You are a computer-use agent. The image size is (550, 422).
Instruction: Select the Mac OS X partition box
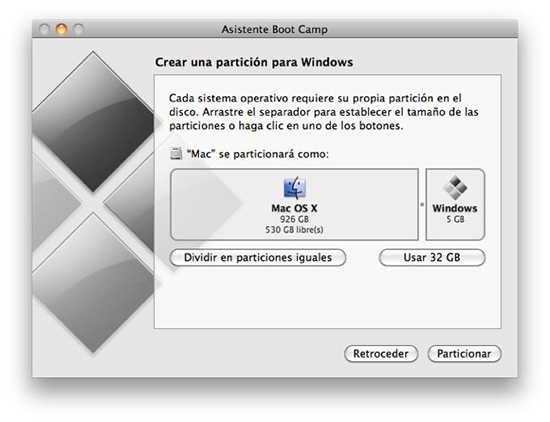click(x=294, y=205)
